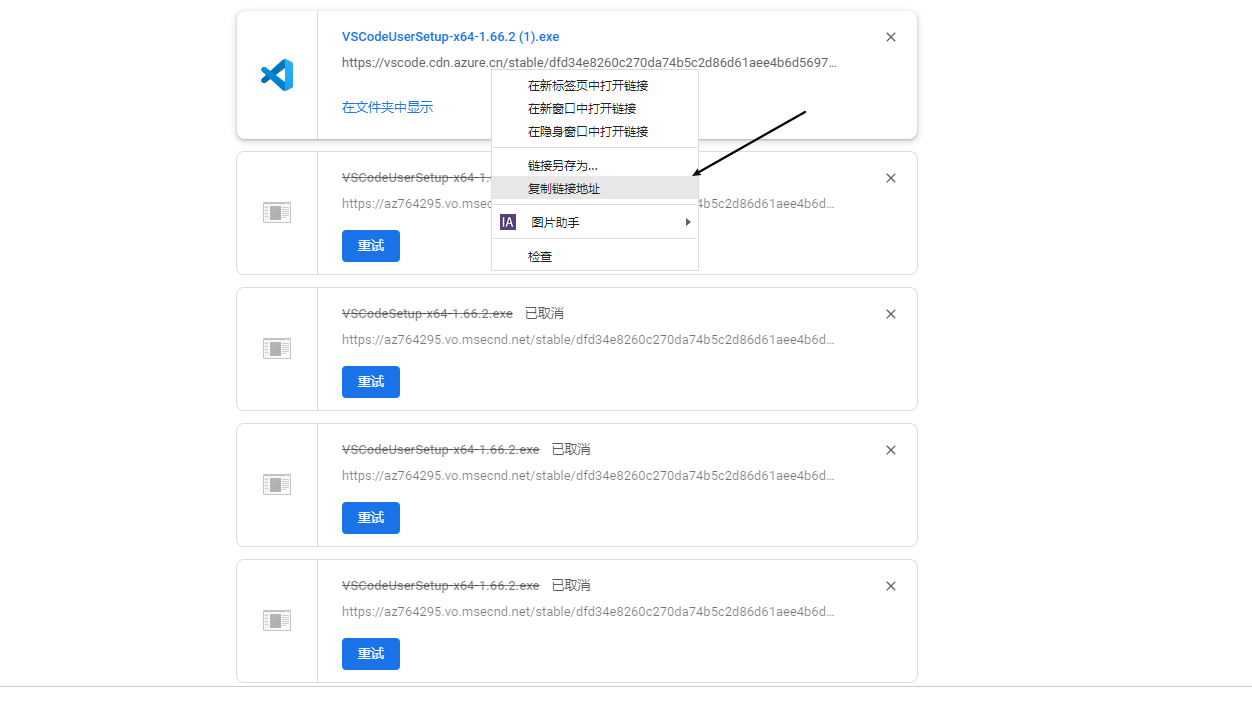Viewport: 1252px width, 727px height.
Task: Remove the VSCodeUserSetup-x64-1.66.2 (1).exe entry with its X
Action: tap(891, 37)
